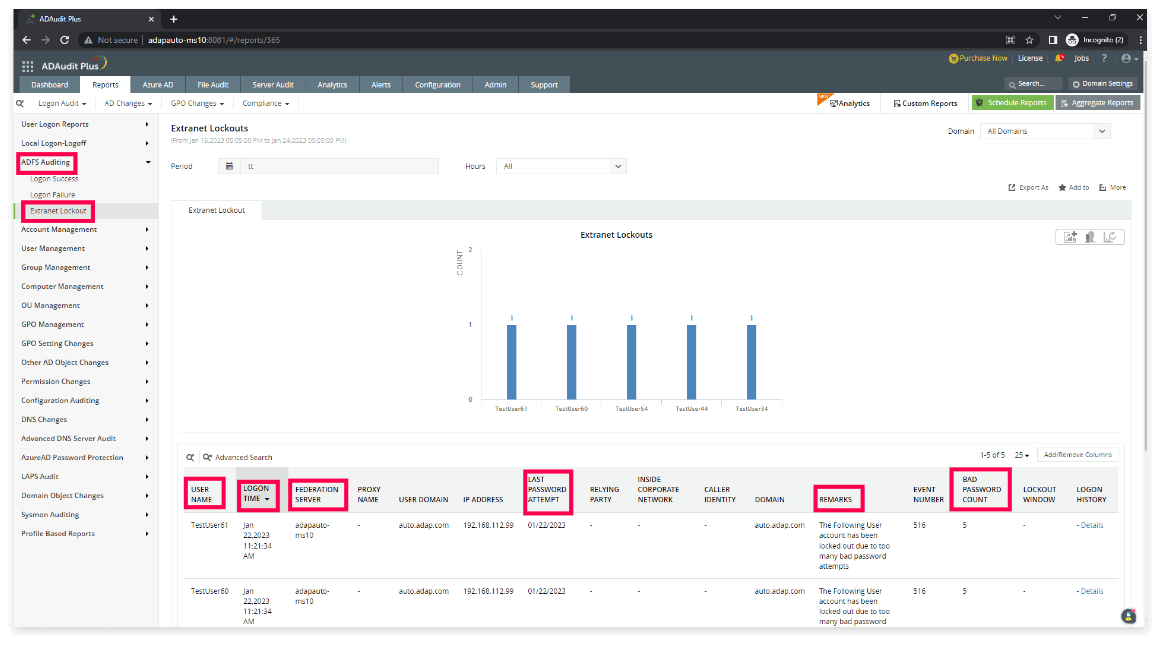This screenshot has height=645, width=1161.
Task: Click the add chart icon
Action: click(x=1070, y=237)
